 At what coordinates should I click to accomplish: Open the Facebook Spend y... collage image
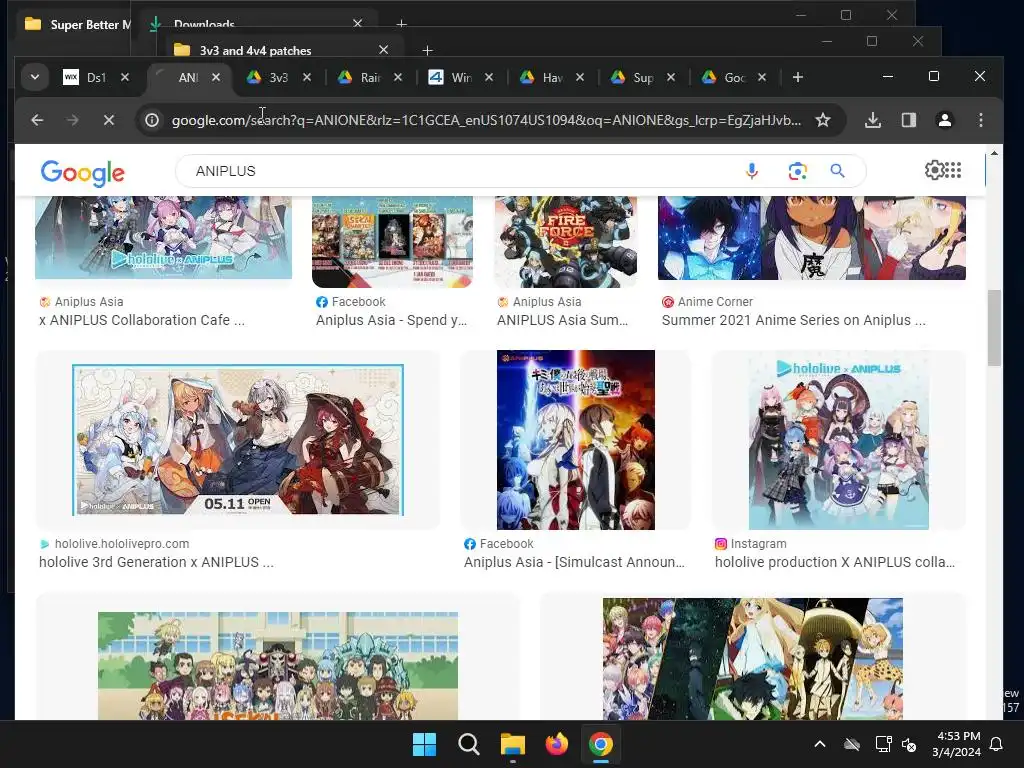(392, 242)
